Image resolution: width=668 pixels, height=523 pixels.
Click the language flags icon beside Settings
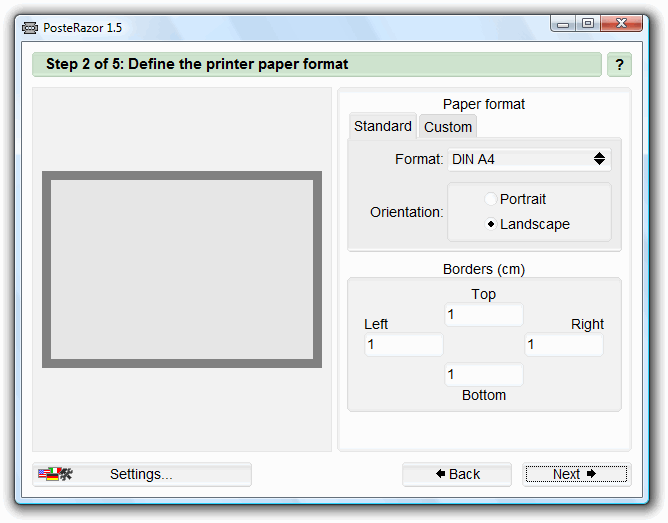coord(55,474)
